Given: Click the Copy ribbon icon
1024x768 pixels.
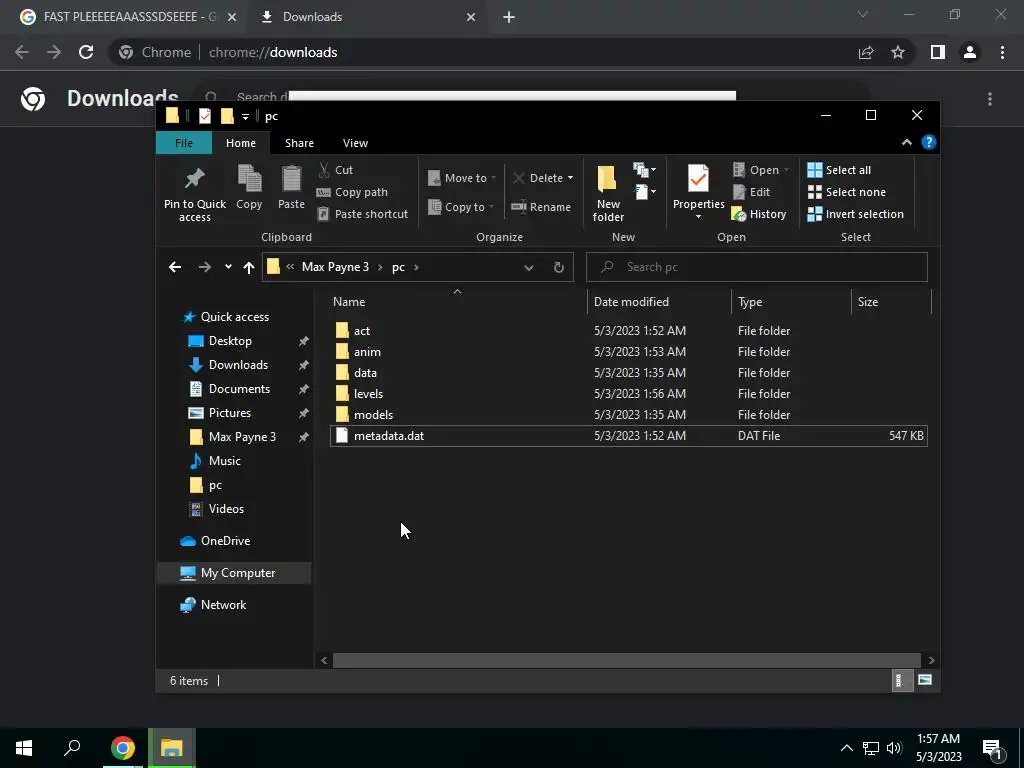Looking at the screenshot, I should pos(249,179).
